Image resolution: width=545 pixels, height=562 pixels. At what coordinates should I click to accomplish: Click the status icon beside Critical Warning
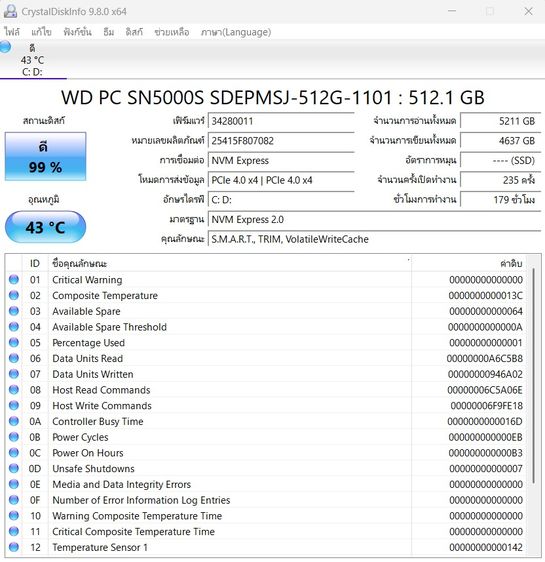point(14,280)
